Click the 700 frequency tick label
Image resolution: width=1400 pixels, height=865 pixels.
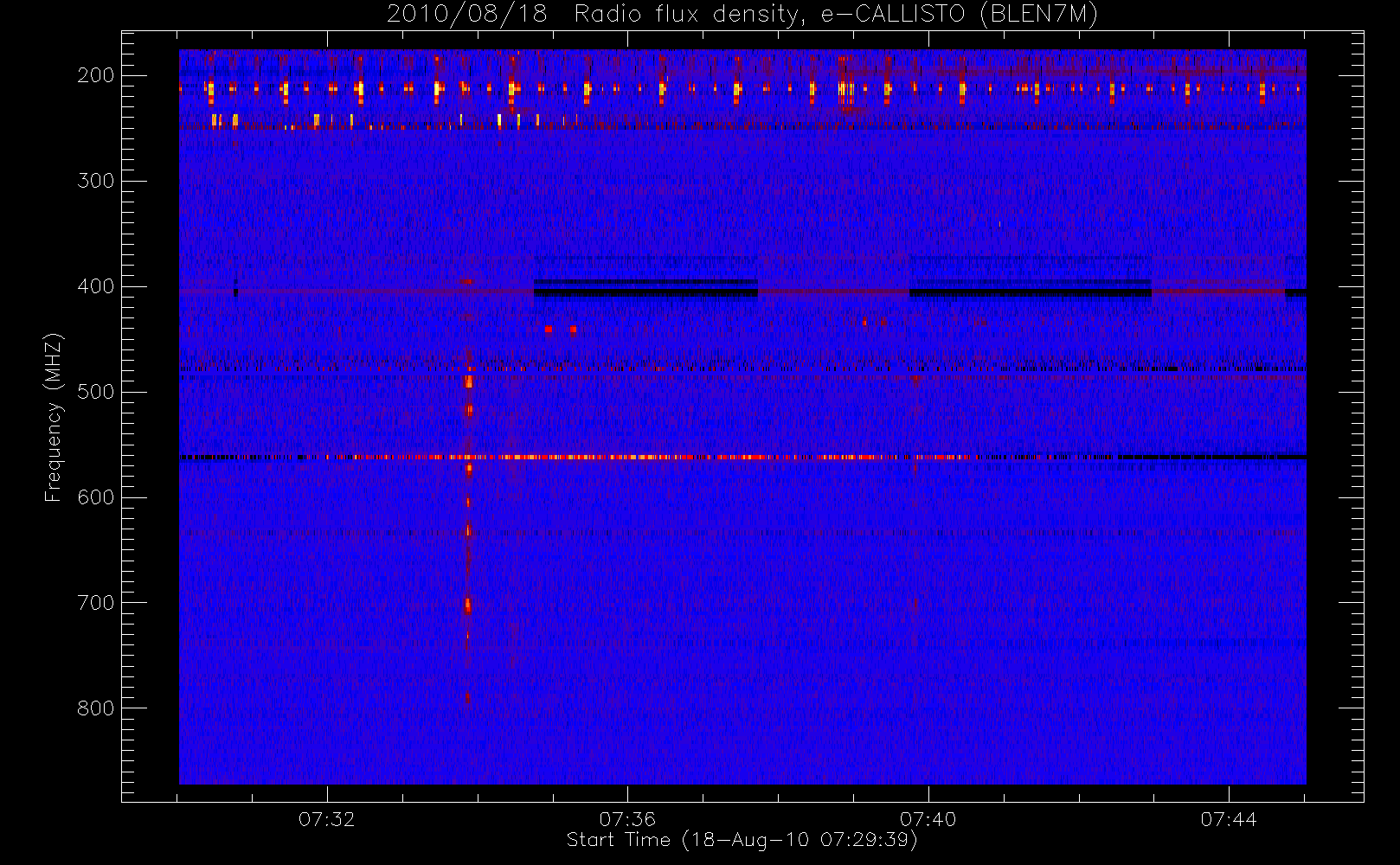pos(96,603)
